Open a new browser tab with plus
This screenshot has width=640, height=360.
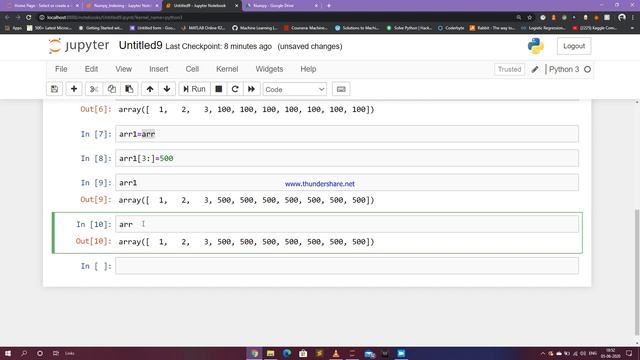[x=329, y=6]
